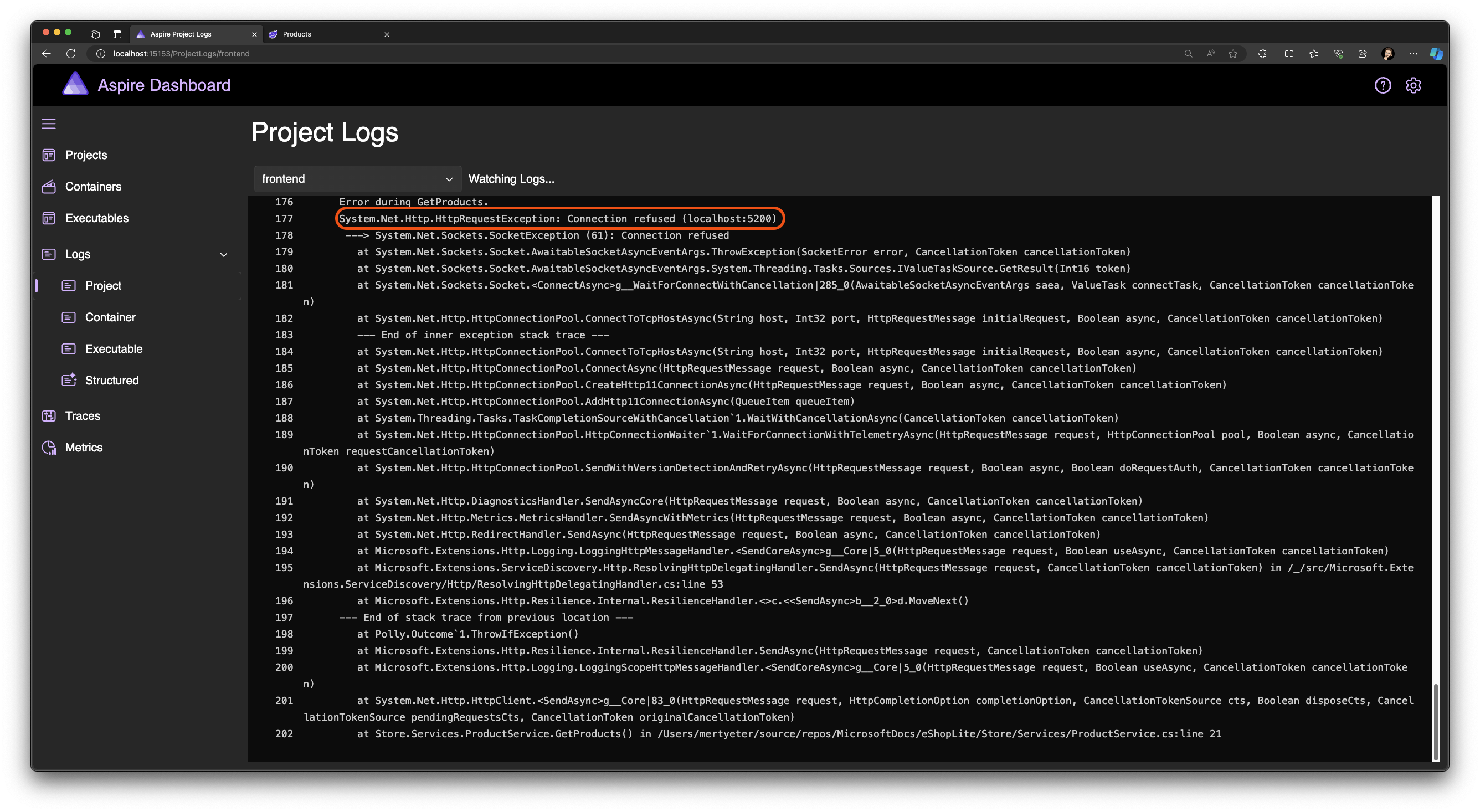The height and width of the screenshot is (812, 1480).
Task: Open the favorites list icon
Action: [x=1313, y=53]
